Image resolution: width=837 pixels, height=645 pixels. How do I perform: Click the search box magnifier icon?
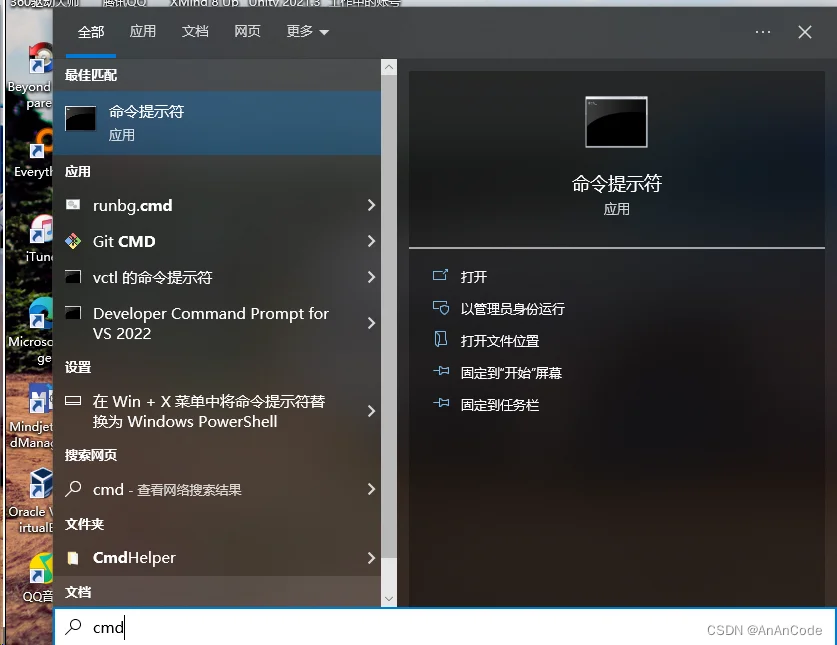point(73,627)
